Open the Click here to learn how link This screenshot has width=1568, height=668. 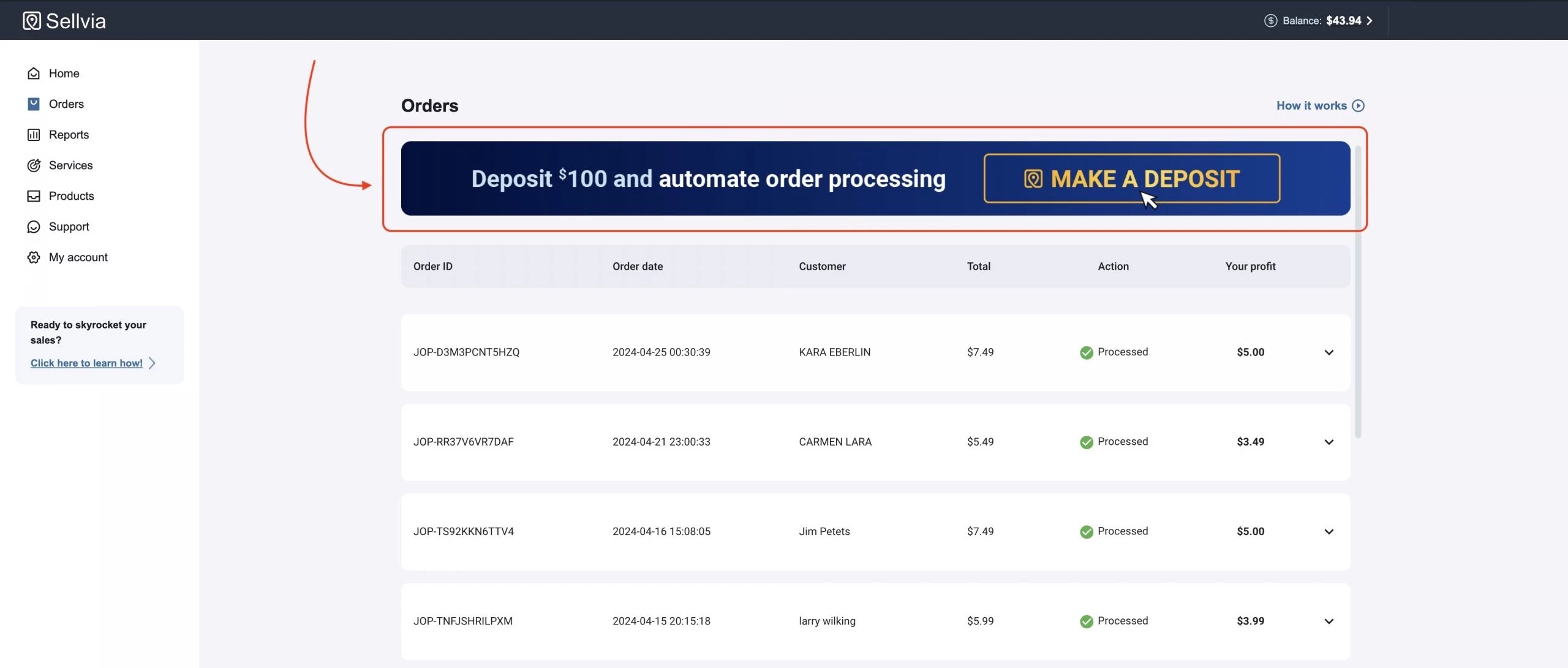pos(86,363)
